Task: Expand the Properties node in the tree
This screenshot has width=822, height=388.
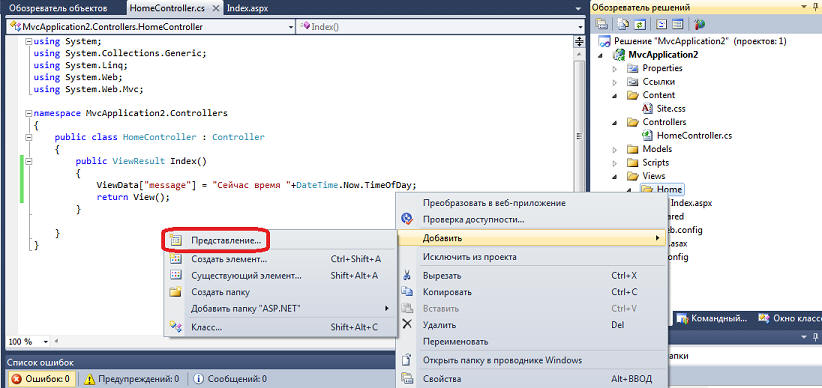Action: coord(615,69)
